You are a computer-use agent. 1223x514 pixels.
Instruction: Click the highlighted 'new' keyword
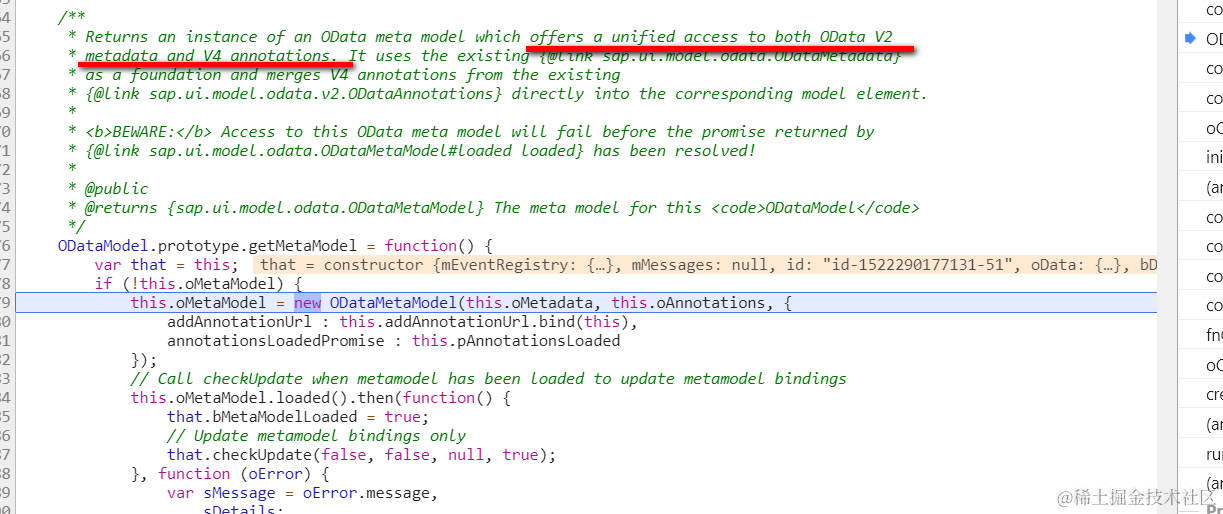[308, 302]
